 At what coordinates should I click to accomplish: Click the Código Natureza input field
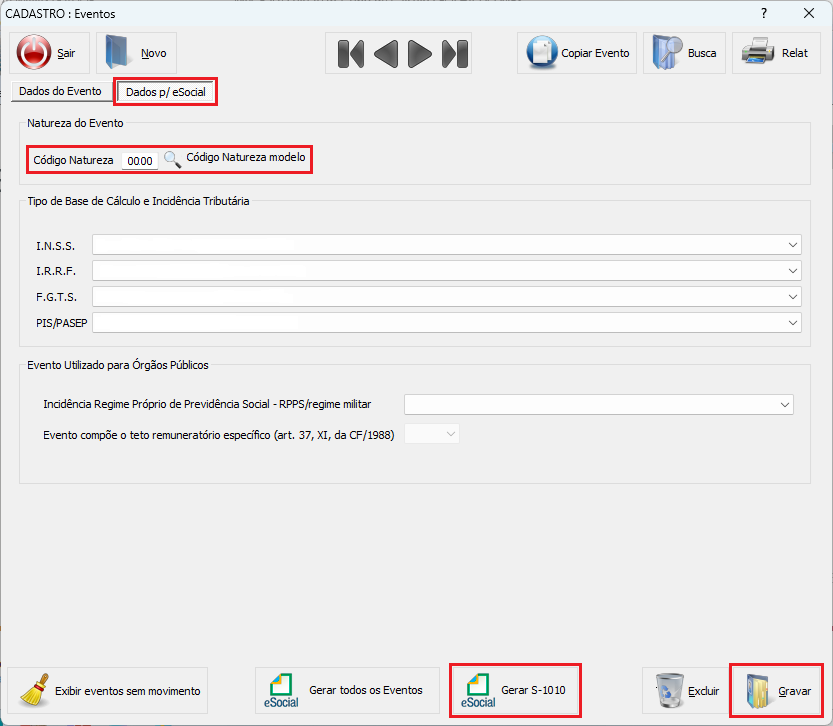click(x=140, y=160)
